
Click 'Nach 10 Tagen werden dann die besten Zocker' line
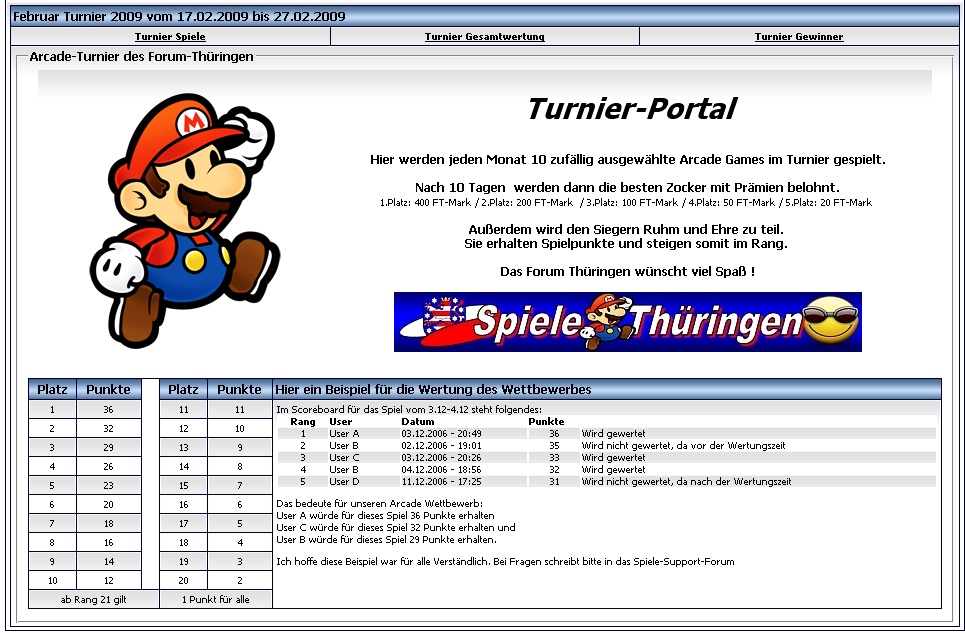[627, 188]
